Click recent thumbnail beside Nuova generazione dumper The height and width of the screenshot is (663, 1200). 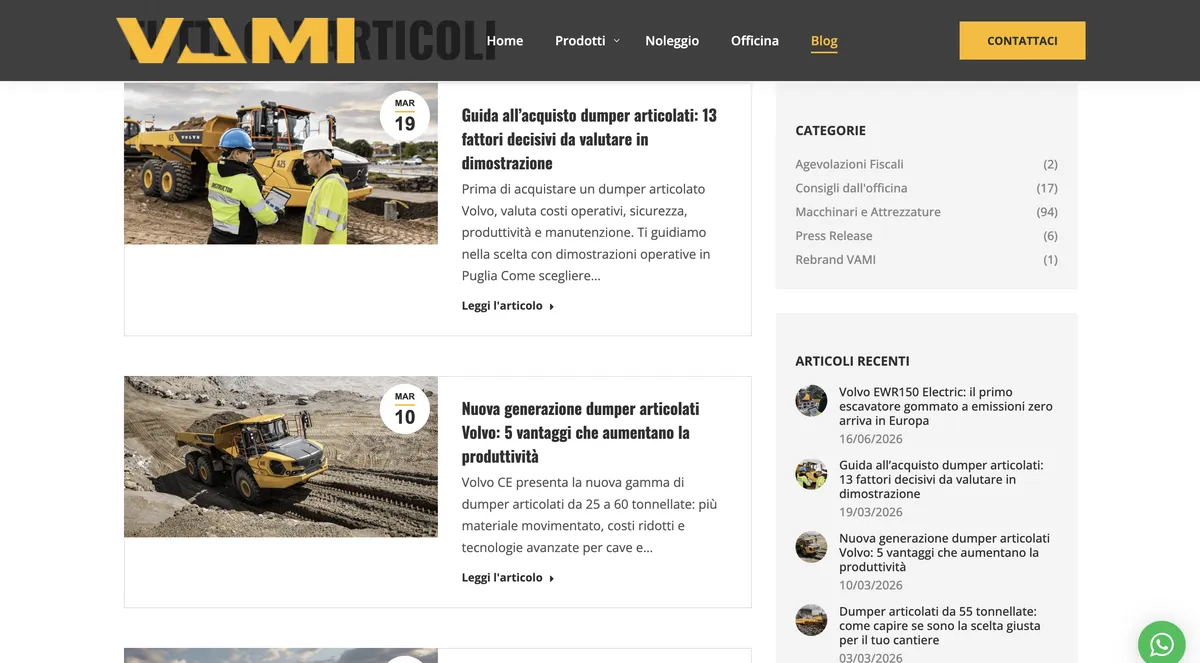(x=811, y=547)
